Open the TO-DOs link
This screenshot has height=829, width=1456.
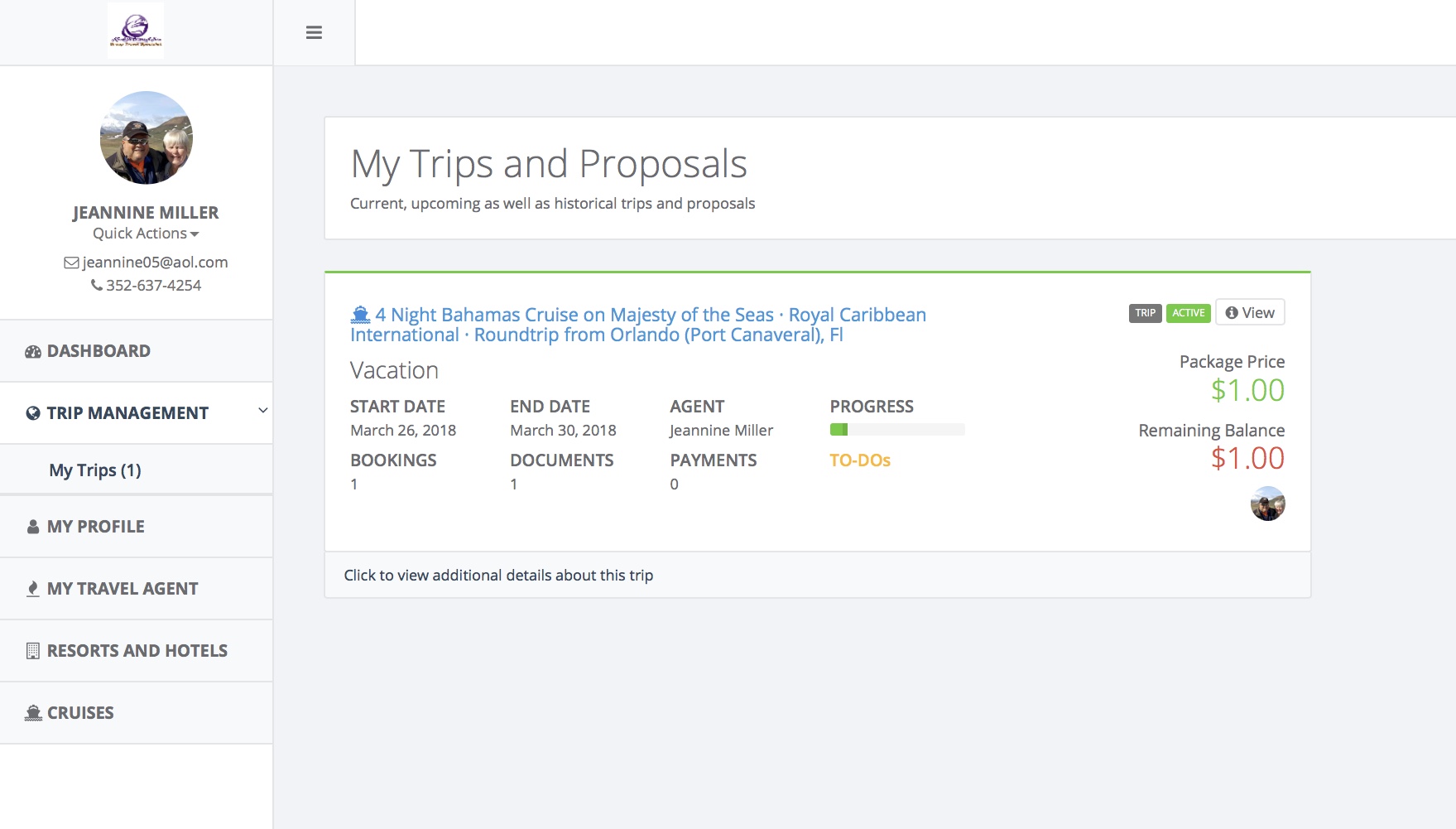pyautogui.click(x=860, y=460)
